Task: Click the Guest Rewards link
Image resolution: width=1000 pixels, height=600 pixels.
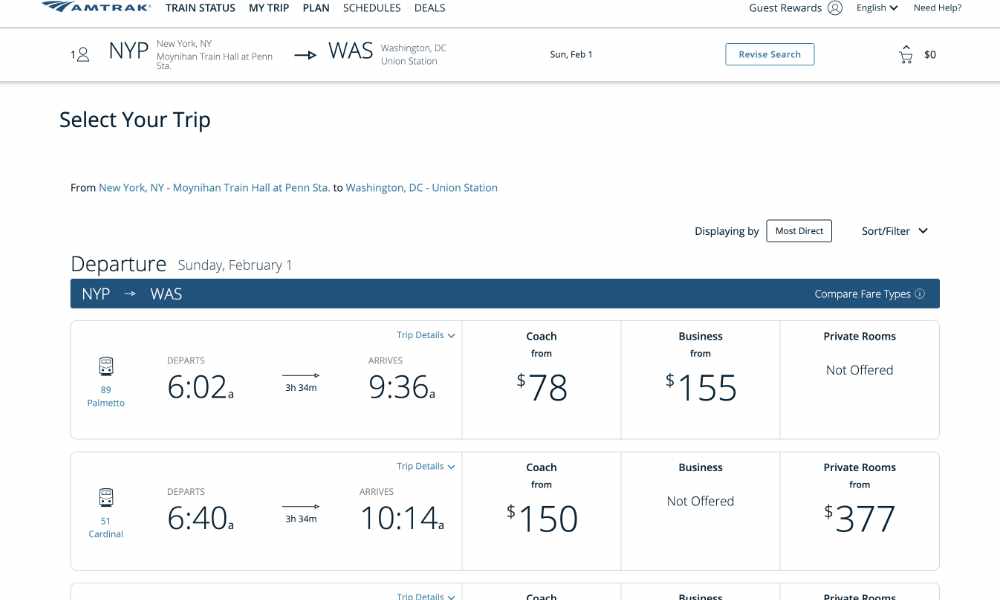Action: [x=785, y=8]
